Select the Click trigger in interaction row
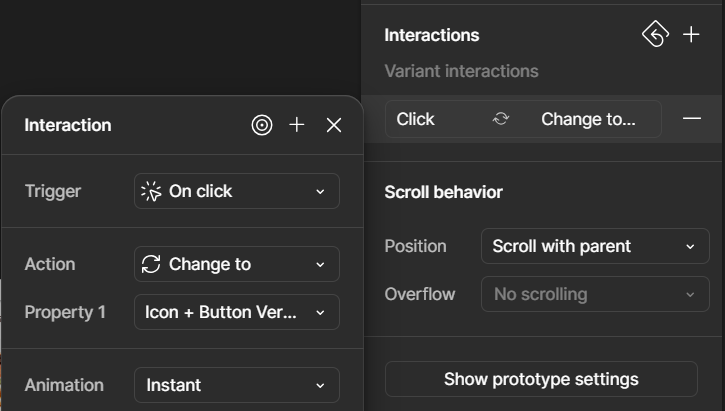Viewport: 725px width, 411px height. click(416, 119)
